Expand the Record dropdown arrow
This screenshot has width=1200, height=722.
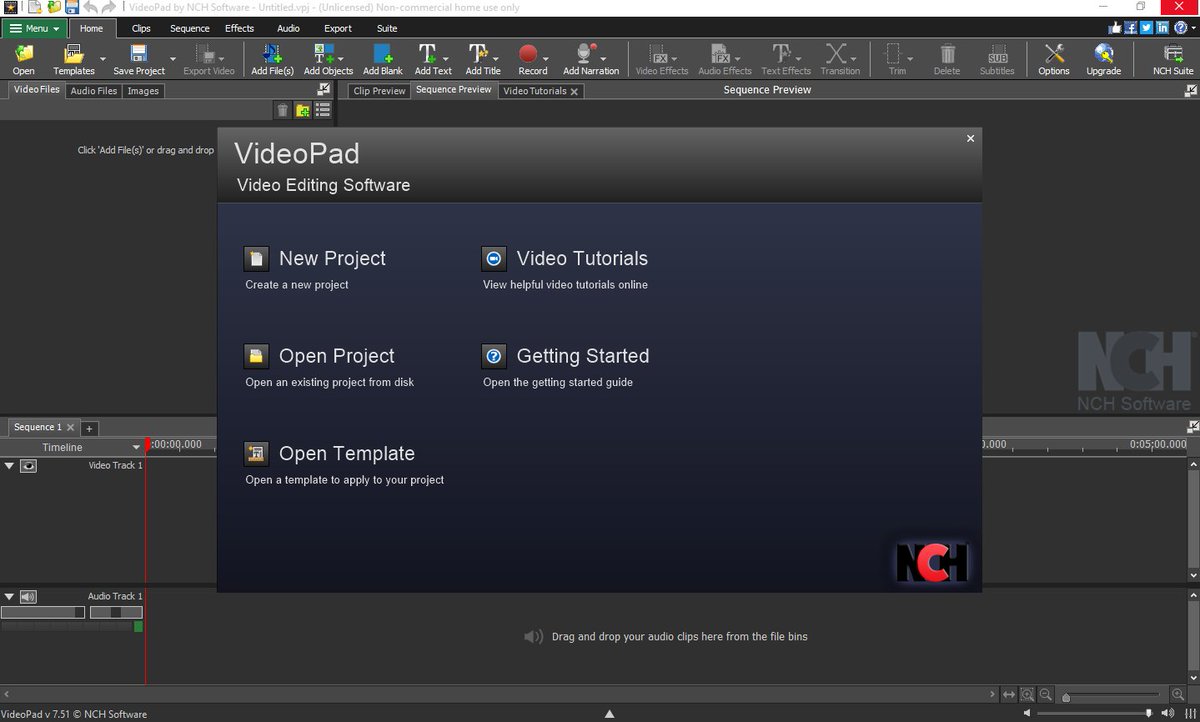(x=546, y=59)
